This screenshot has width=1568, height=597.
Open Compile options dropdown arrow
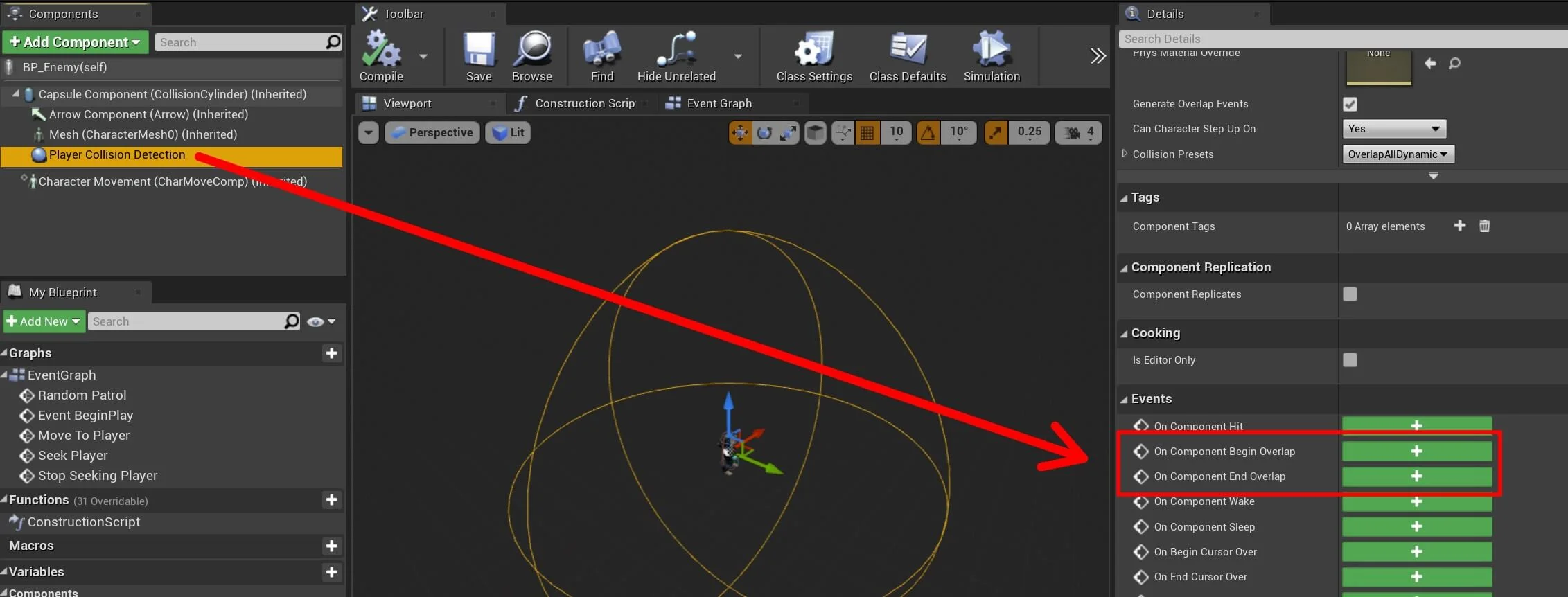pos(423,56)
